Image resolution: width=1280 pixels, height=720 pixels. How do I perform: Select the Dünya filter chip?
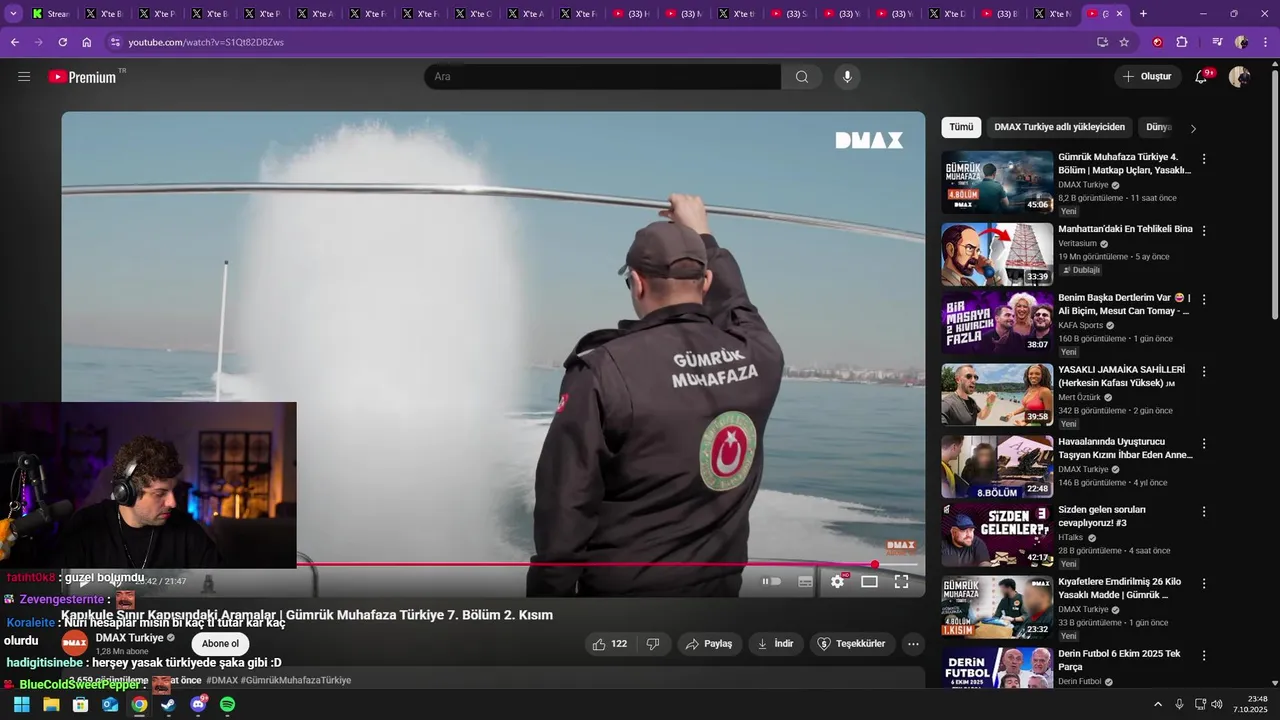(x=1158, y=127)
